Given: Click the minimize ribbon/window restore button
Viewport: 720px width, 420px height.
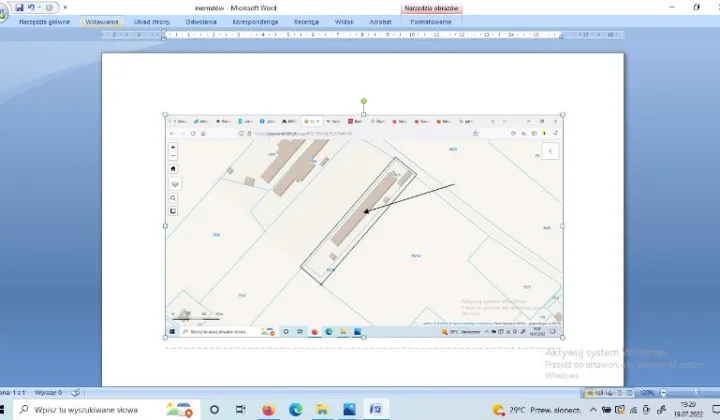Looking at the screenshot, I should pos(696,7).
